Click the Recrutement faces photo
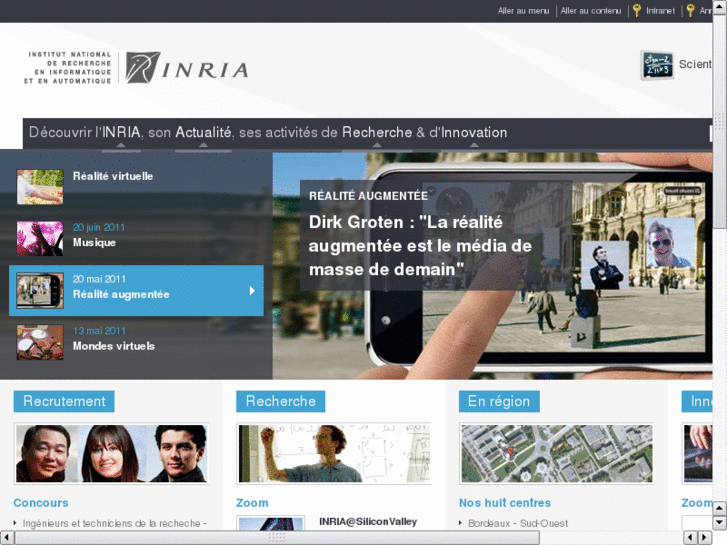Screen dimensions: 727x545 [x=111, y=454]
